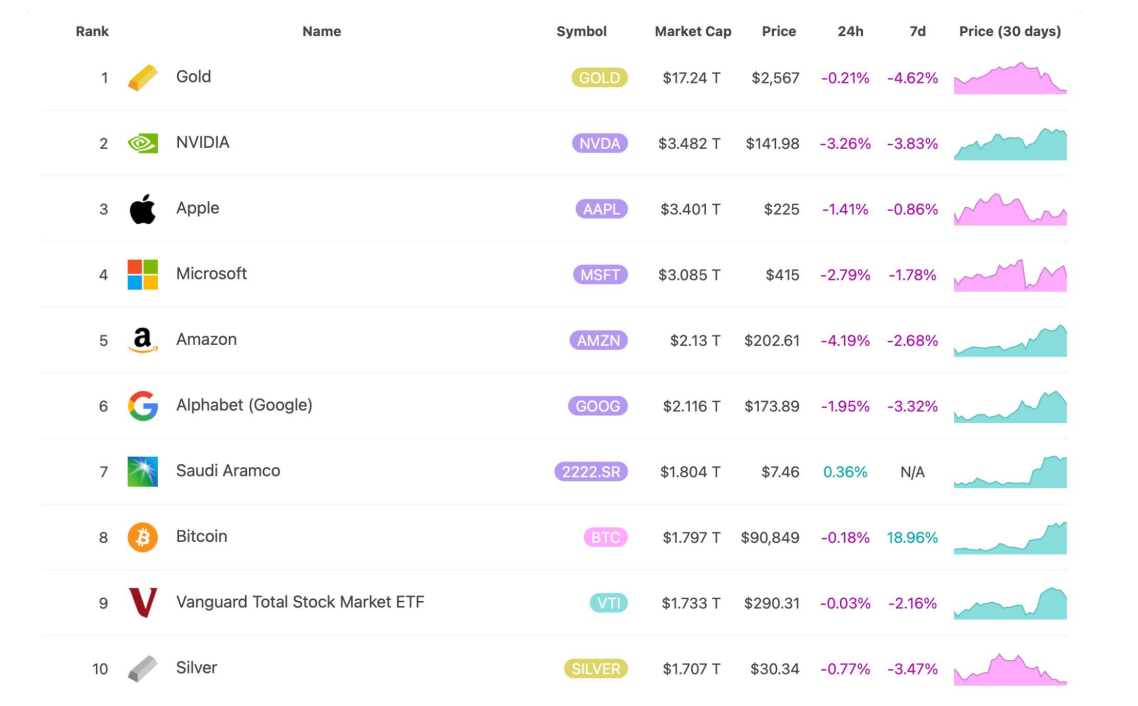Sort by the Symbol column header
The image size is (1138, 706).
[581, 31]
